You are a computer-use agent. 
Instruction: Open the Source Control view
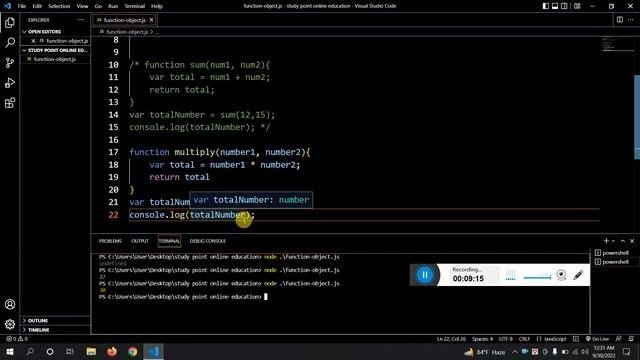[x=10, y=62]
